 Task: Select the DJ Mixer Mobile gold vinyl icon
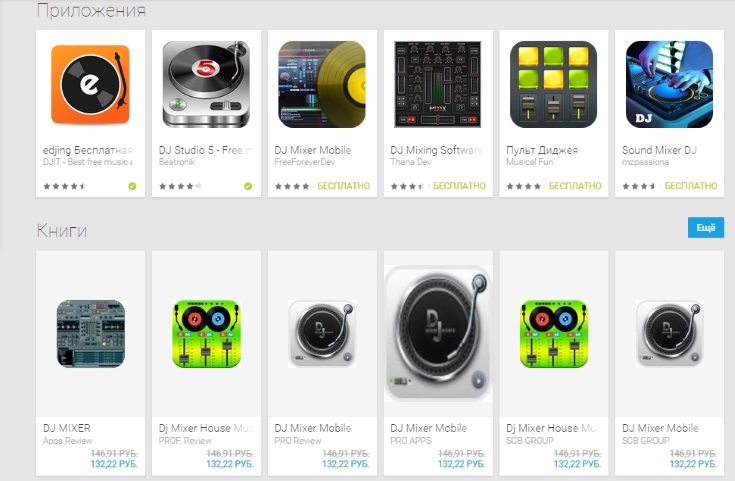click(x=322, y=84)
